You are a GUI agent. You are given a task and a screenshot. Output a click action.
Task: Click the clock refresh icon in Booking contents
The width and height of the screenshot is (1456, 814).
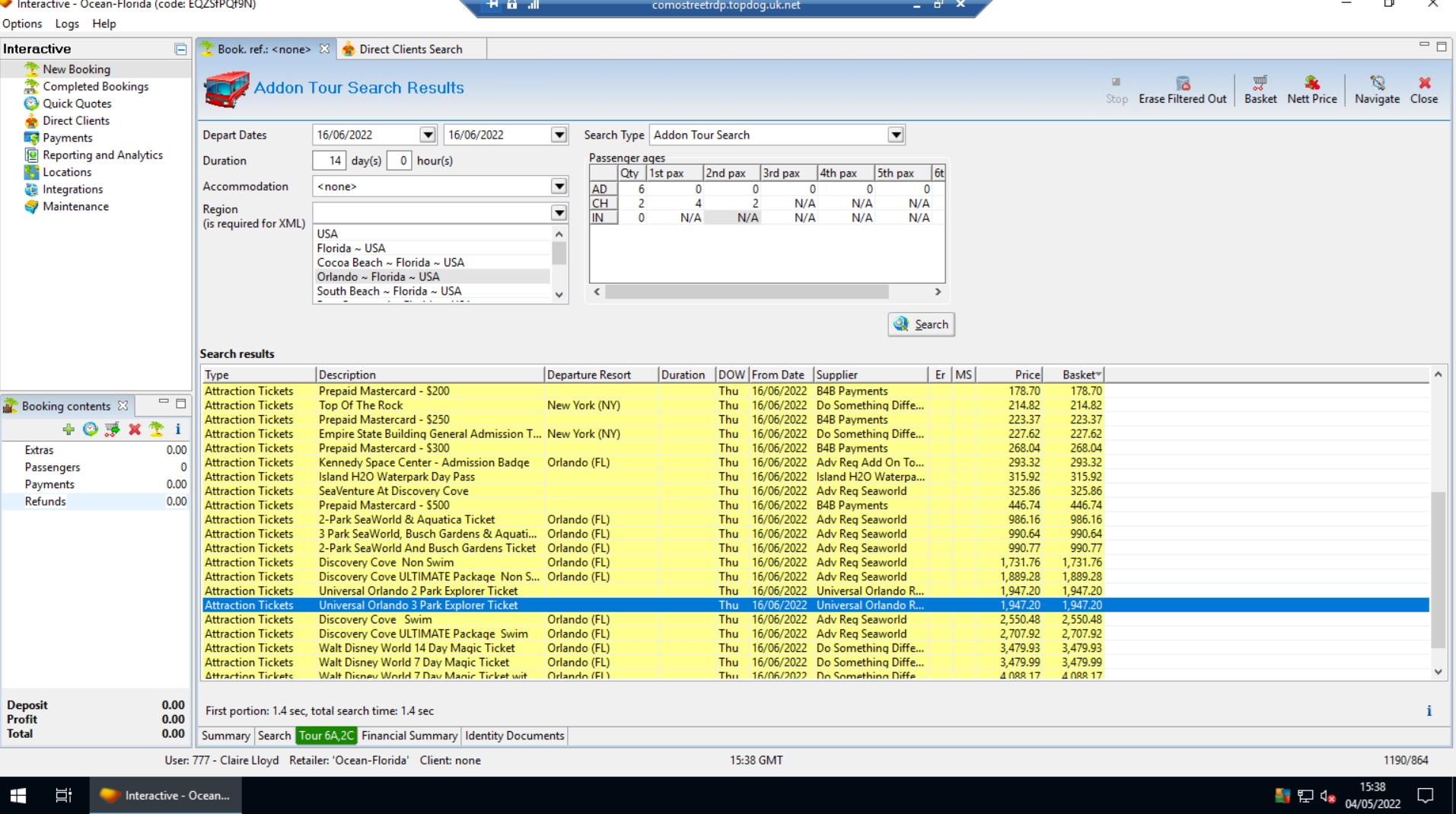[91, 429]
